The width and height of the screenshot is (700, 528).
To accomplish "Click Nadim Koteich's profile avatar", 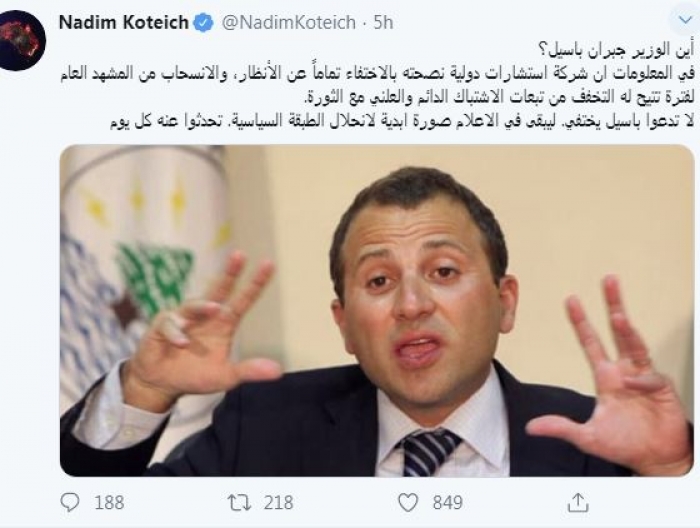I will pos(22,41).
